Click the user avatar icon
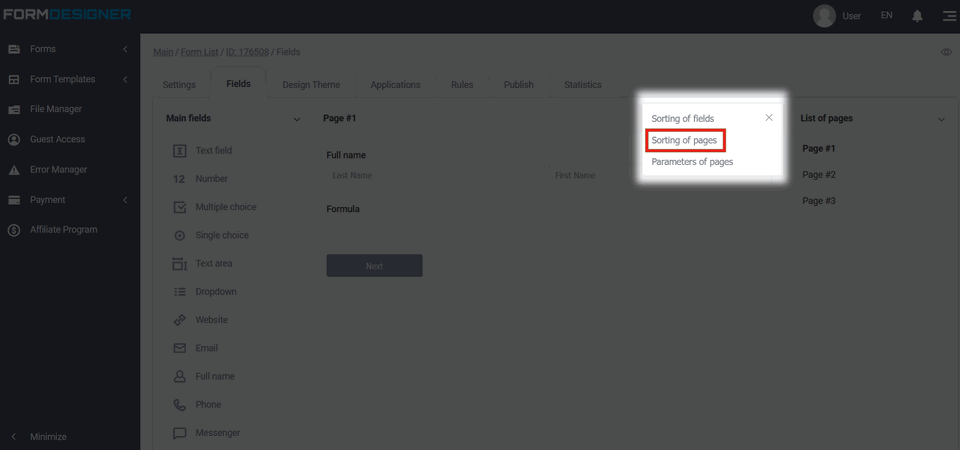The image size is (960, 450). 824,16
